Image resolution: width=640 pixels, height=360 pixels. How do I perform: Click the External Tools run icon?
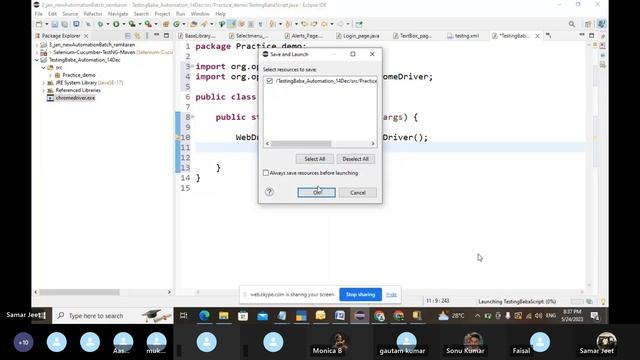pyautogui.click(x=148, y=24)
